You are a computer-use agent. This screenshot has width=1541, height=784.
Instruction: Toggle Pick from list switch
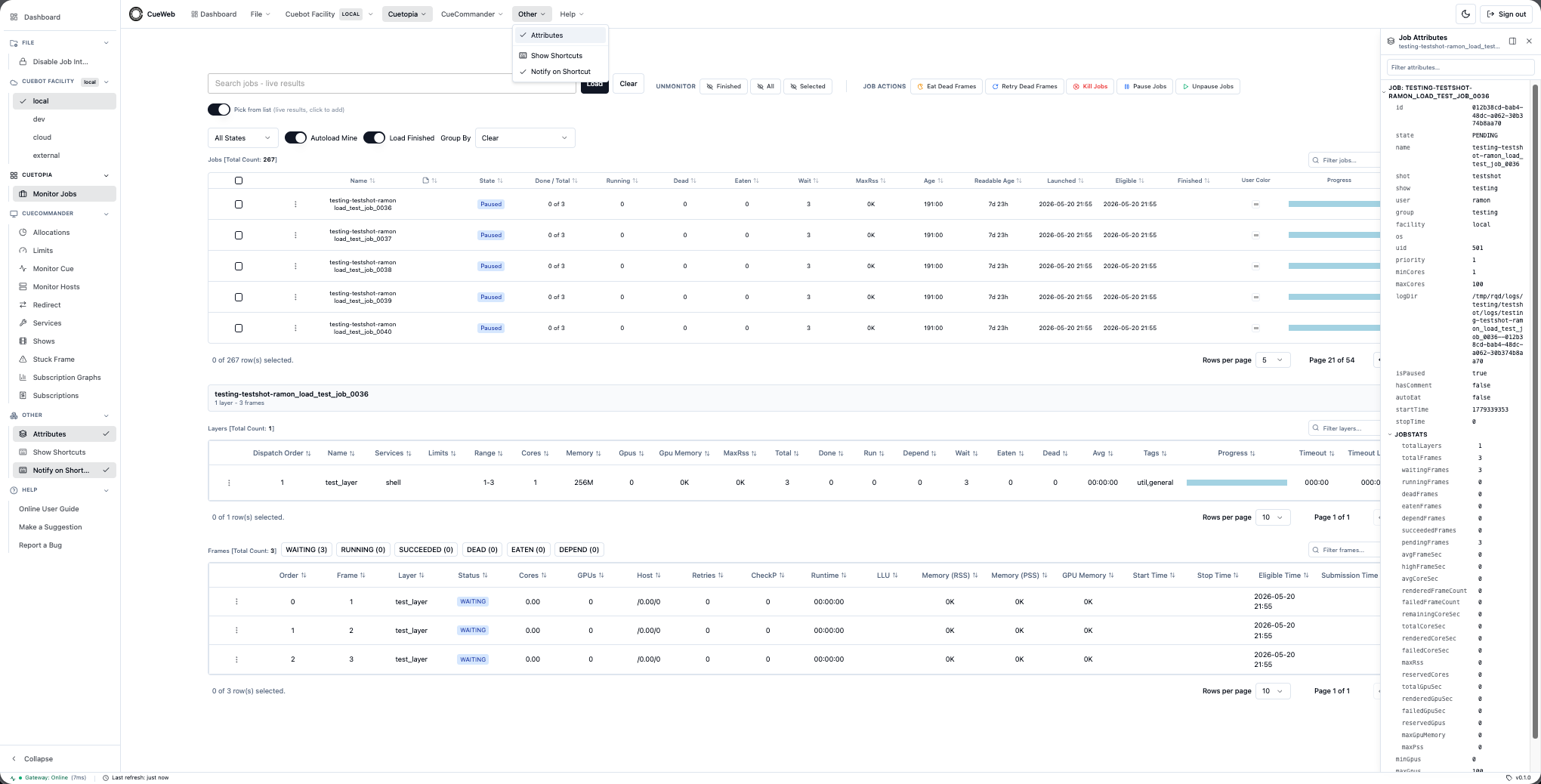(x=219, y=110)
